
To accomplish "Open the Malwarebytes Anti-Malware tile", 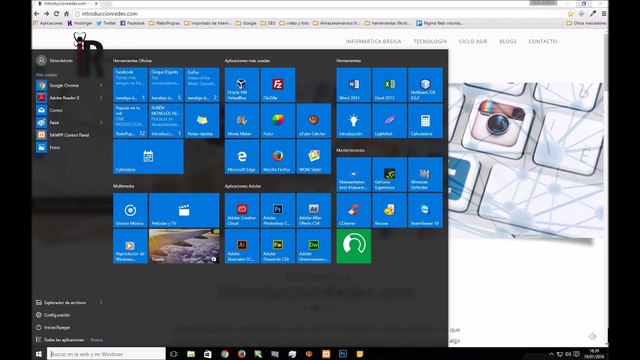I will point(353,175).
